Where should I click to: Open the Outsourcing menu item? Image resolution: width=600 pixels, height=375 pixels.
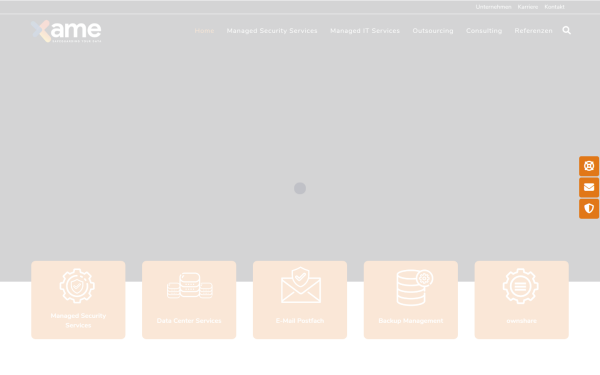433,31
